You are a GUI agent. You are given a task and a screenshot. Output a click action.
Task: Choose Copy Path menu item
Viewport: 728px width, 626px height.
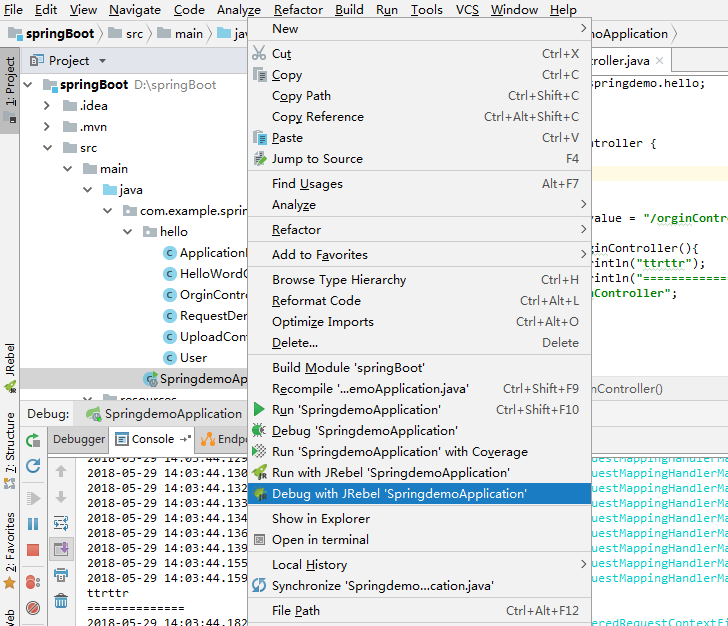(420, 96)
